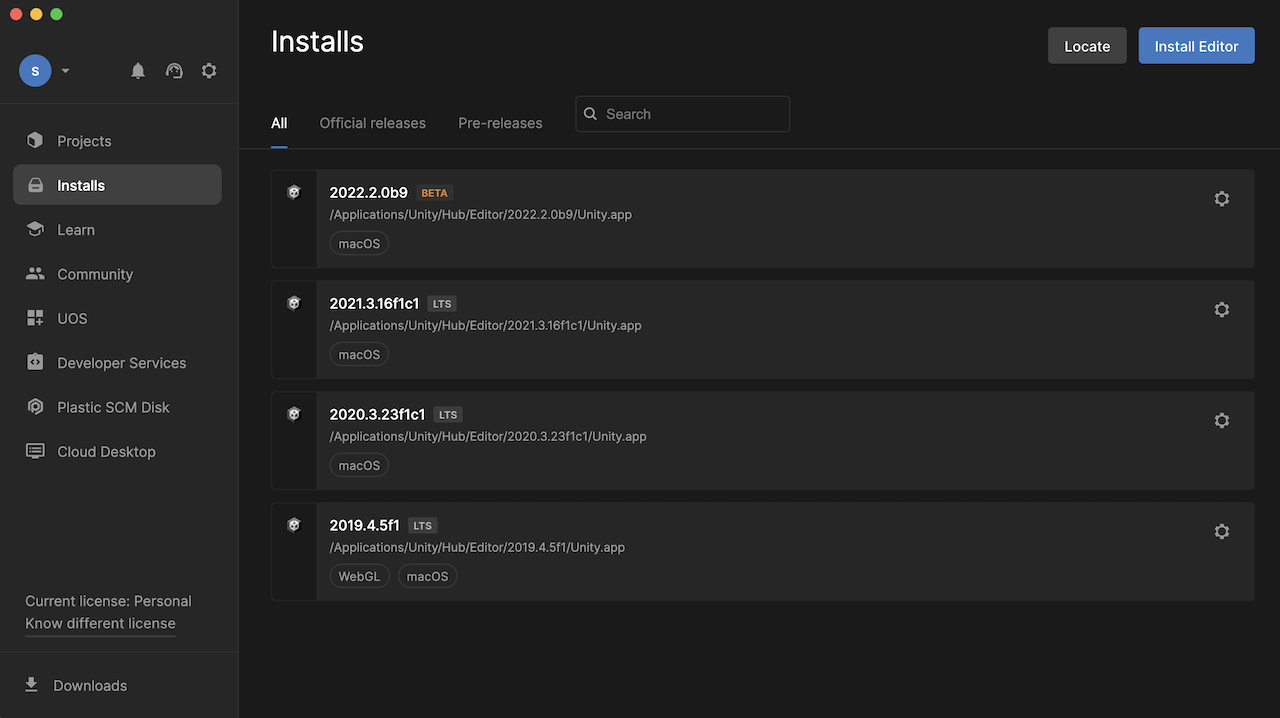Click macOS tag under 2019.4.5f1
Screen dimensions: 1280x718
(427, 576)
